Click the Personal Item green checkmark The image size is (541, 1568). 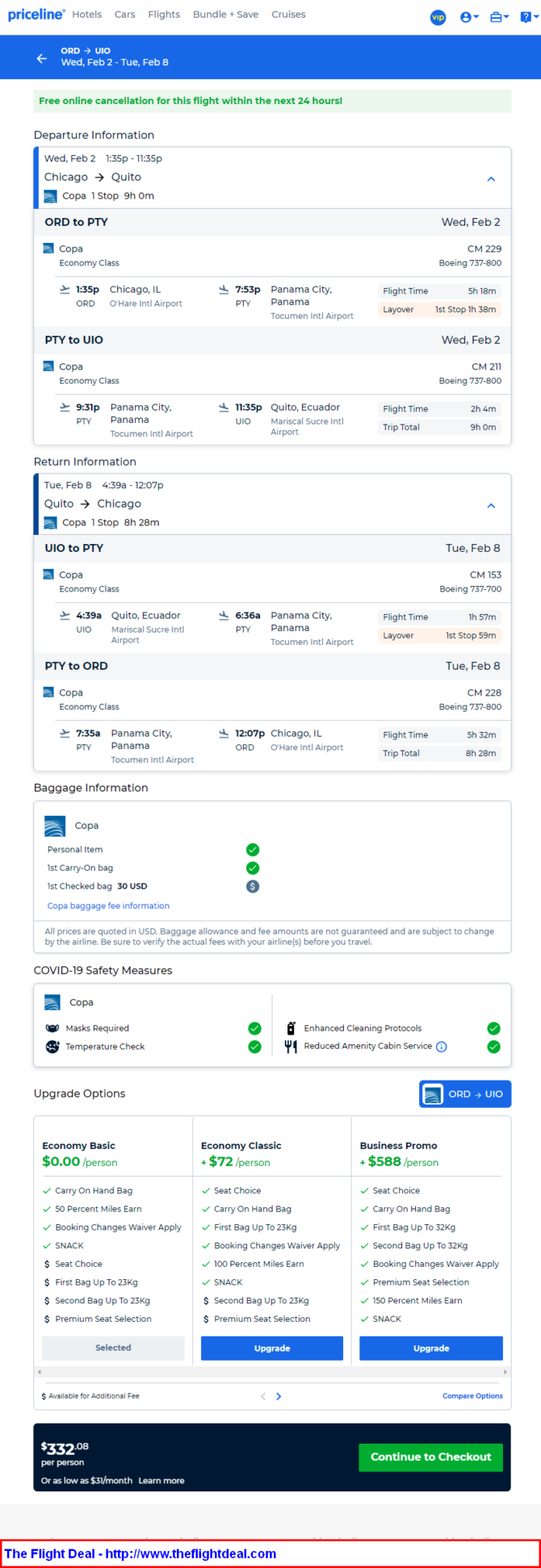(x=253, y=850)
